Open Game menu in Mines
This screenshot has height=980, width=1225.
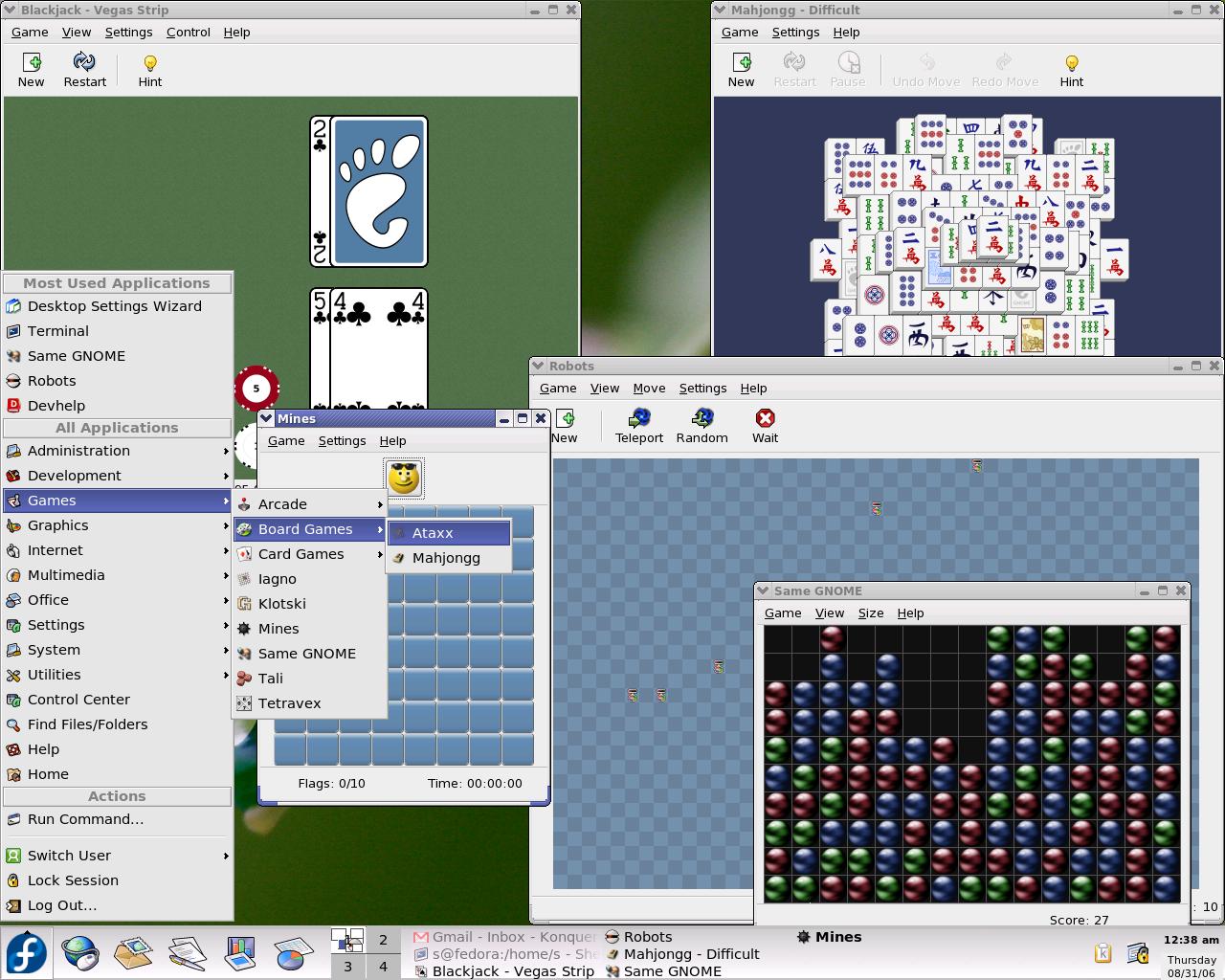pyautogui.click(x=286, y=440)
